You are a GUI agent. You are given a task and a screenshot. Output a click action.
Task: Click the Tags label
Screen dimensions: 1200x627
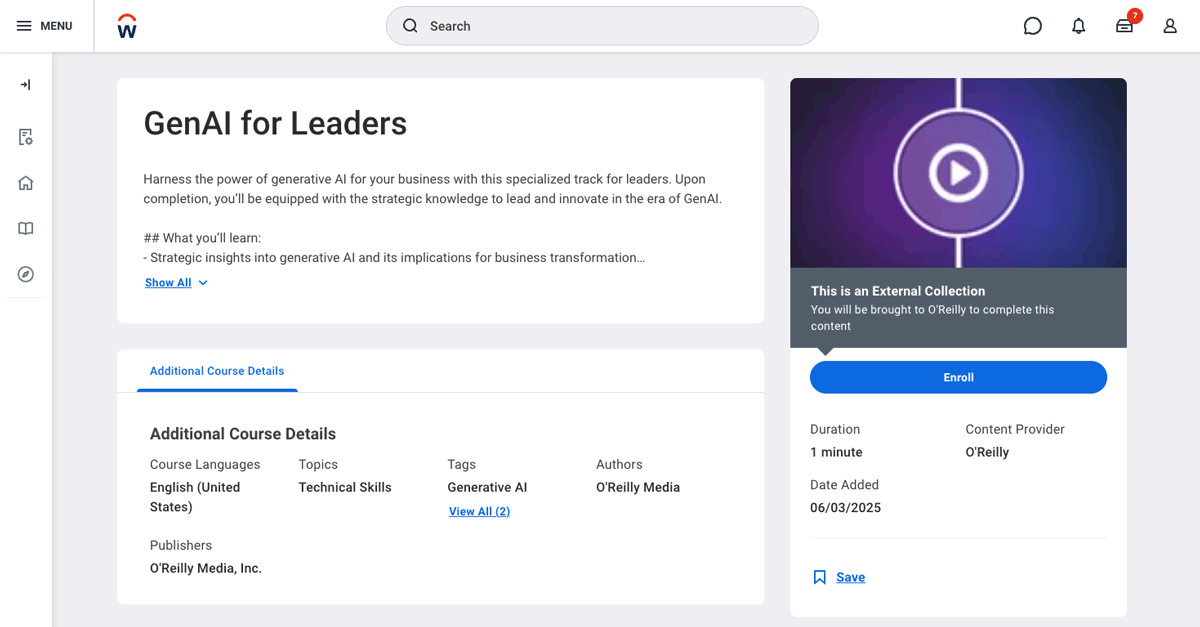tap(461, 464)
